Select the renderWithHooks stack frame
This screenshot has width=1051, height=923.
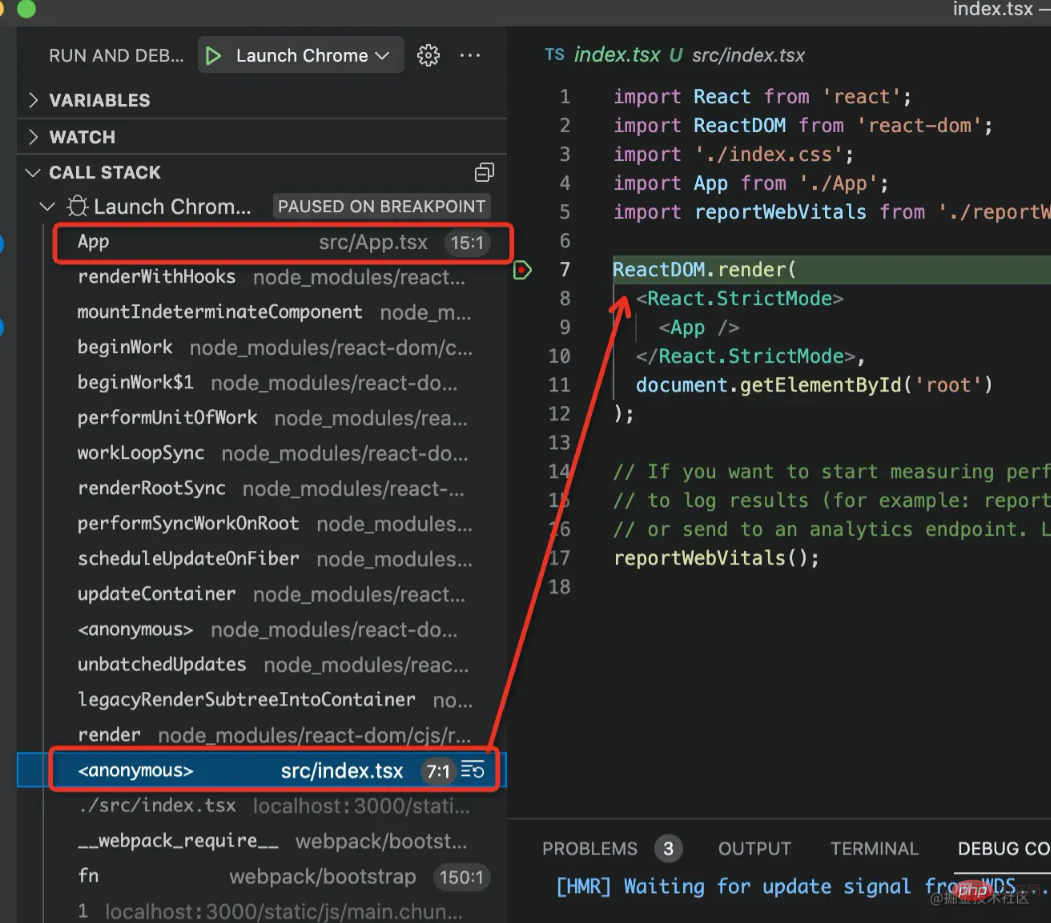pyautogui.click(x=156, y=277)
